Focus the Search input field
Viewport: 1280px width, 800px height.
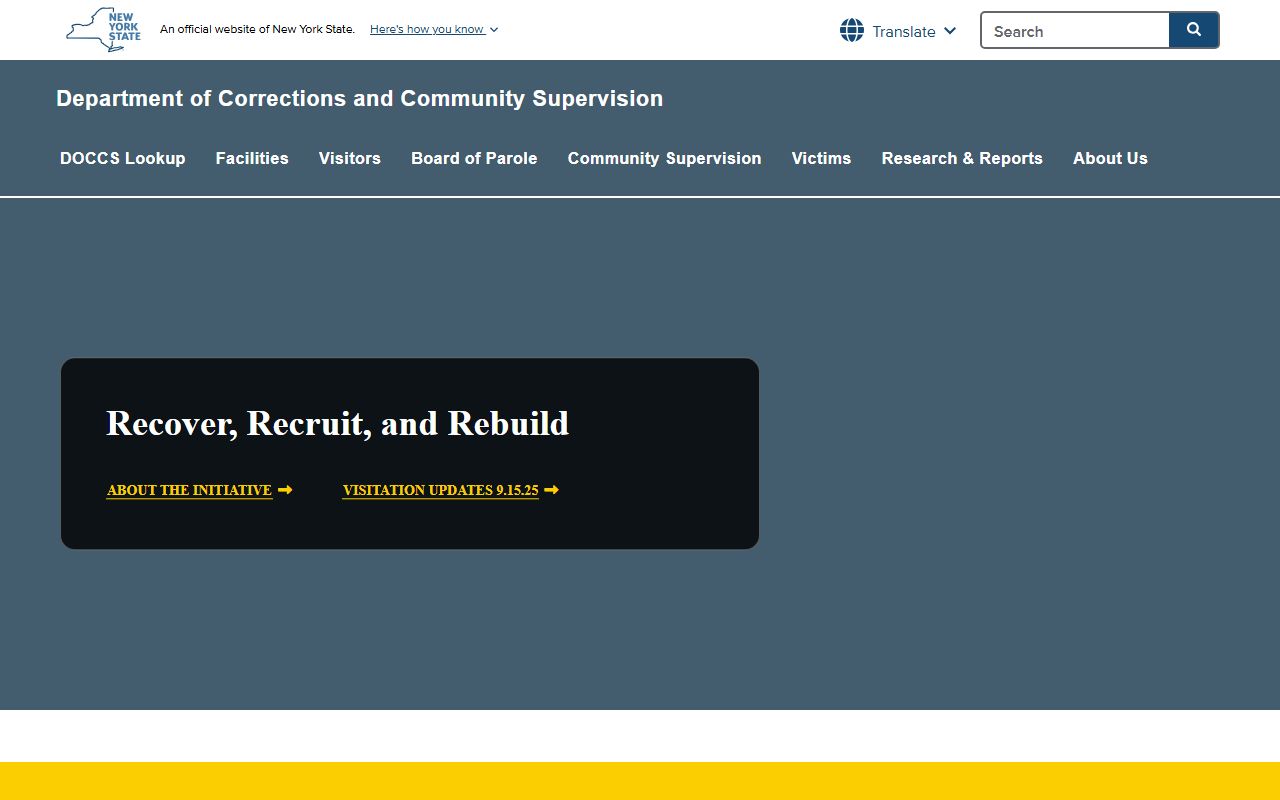[1075, 30]
